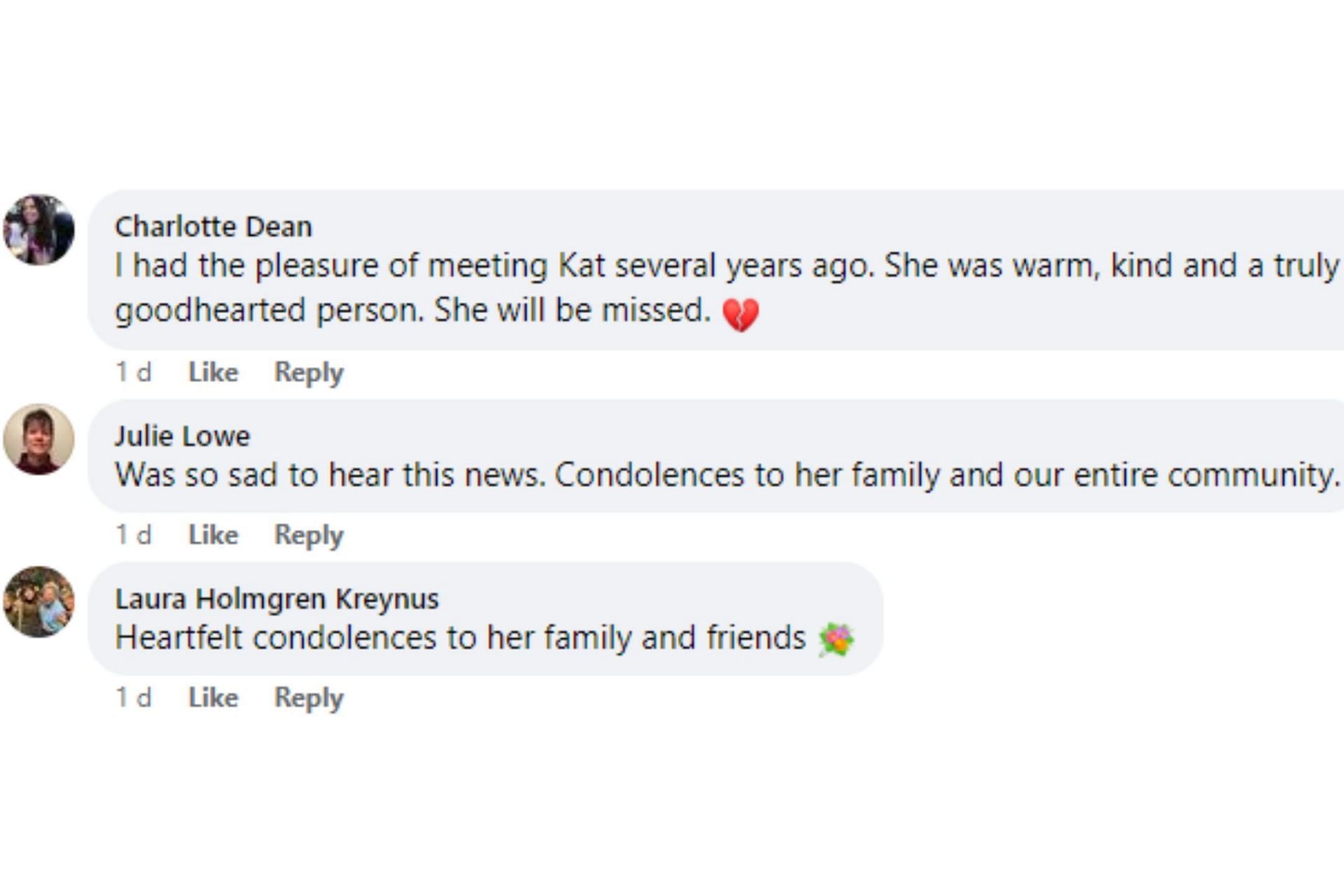Like Charlotte Dean's comment

[x=213, y=372]
